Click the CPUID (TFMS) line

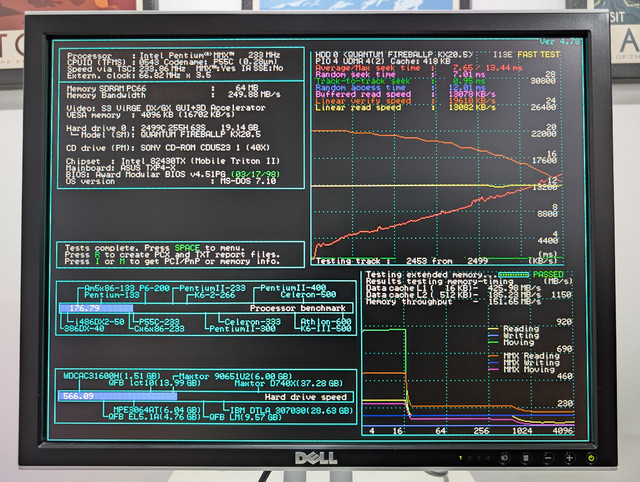tap(172, 62)
